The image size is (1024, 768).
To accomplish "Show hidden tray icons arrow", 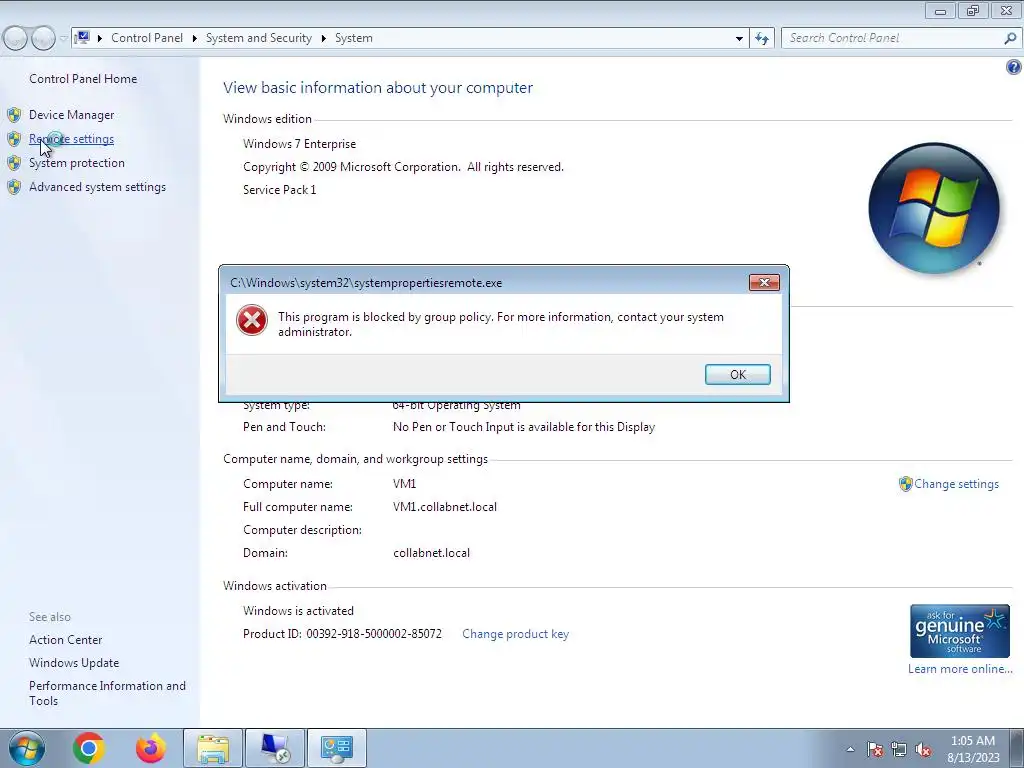I will [850, 750].
